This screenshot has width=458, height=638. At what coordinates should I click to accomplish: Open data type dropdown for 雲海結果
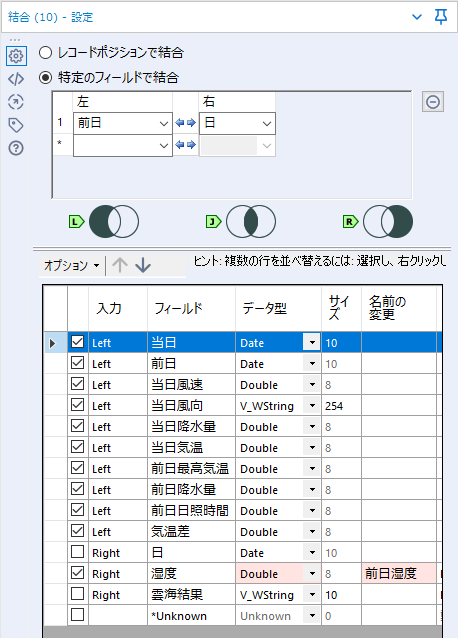click(312, 595)
